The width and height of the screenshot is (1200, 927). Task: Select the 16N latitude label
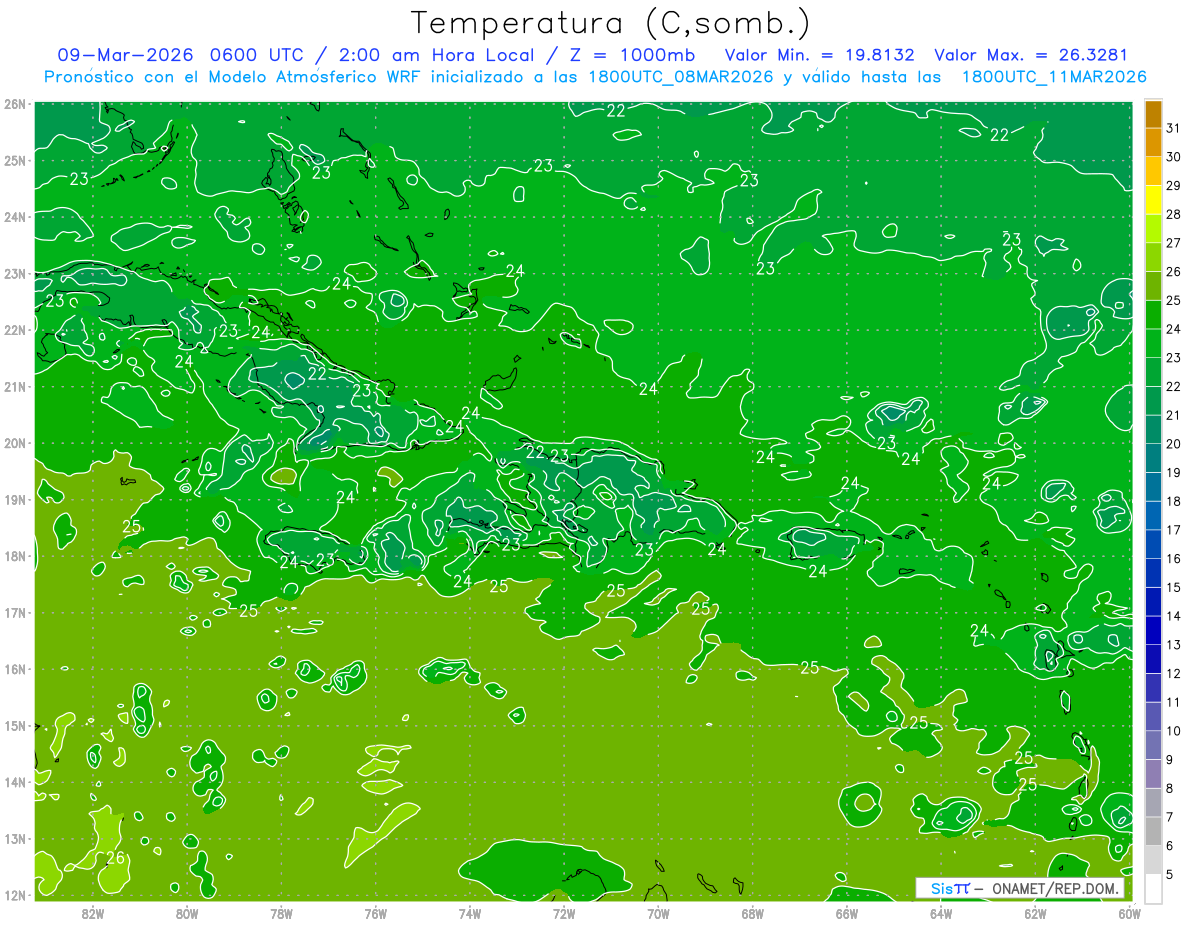pos(15,669)
